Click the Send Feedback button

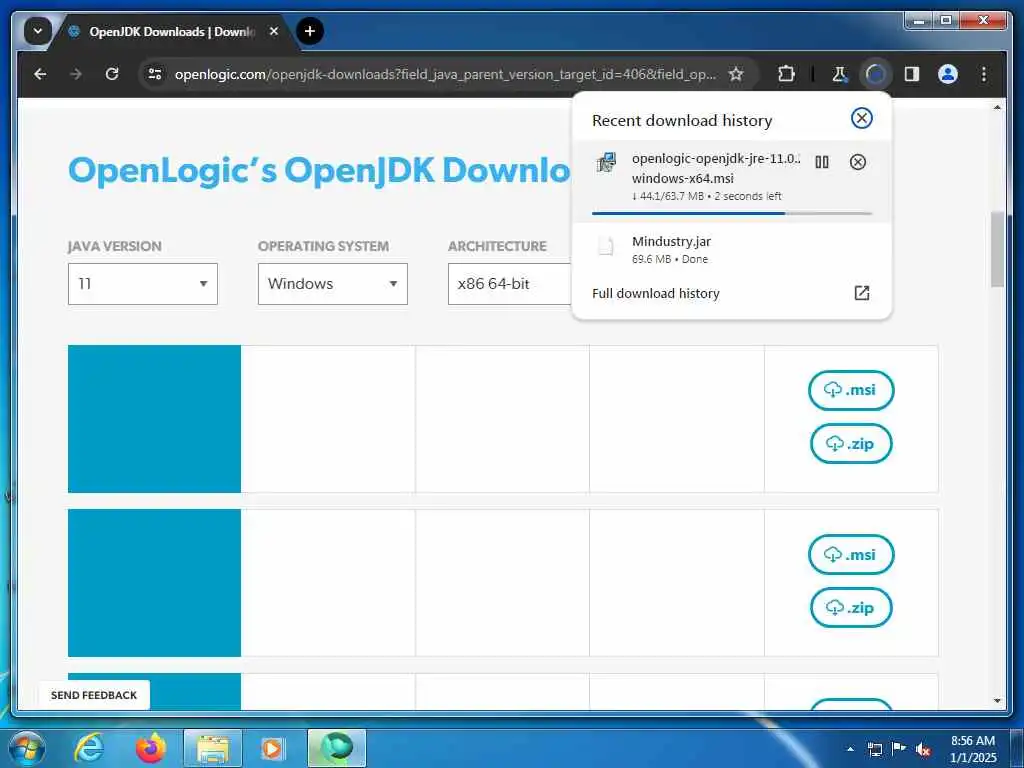[x=94, y=695]
